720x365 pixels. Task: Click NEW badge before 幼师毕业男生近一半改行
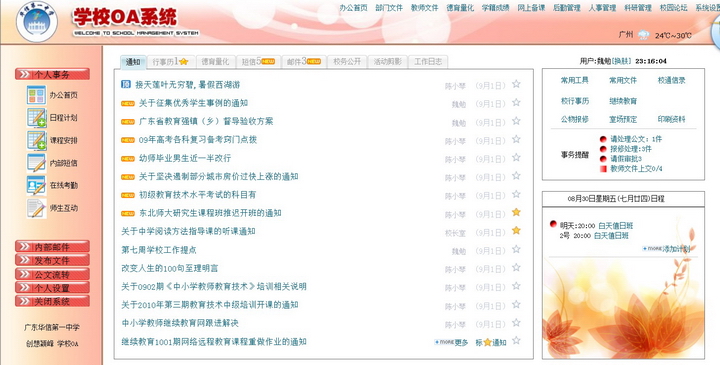128,158
